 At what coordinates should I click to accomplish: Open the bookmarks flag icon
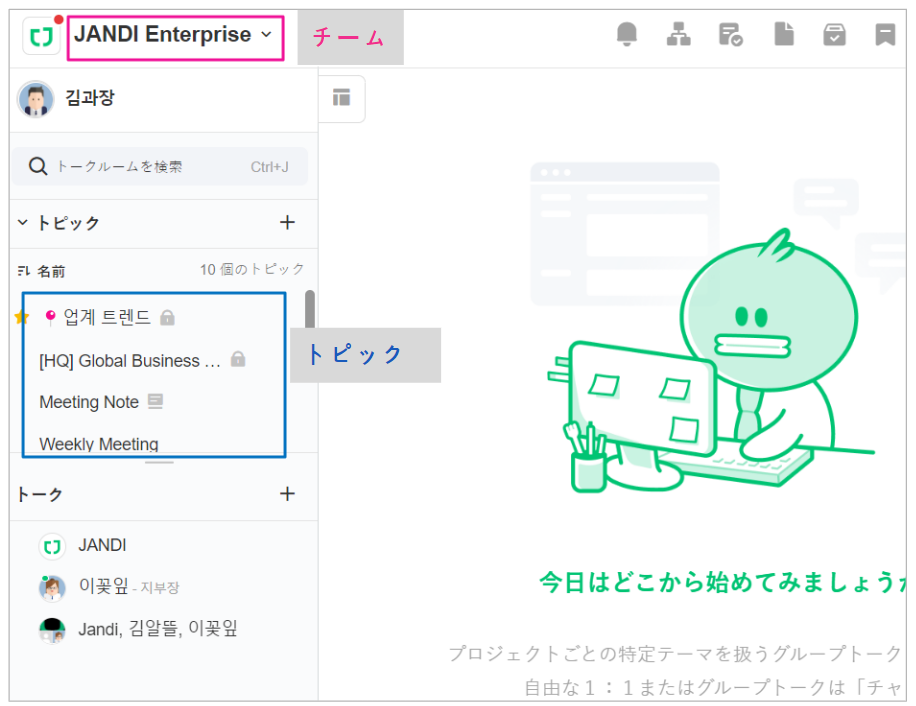click(885, 34)
